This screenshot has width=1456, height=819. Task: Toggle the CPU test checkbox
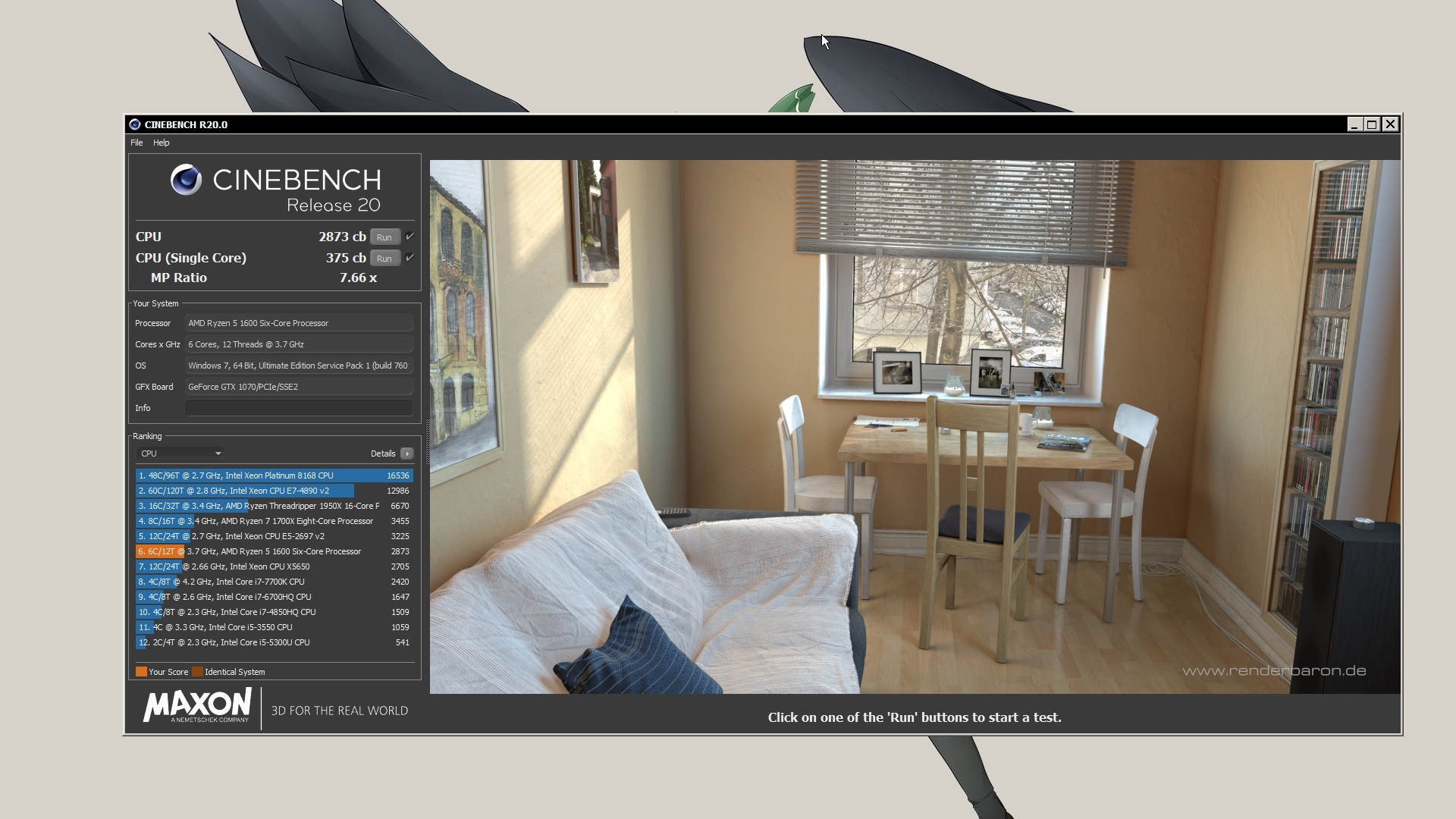coord(409,237)
